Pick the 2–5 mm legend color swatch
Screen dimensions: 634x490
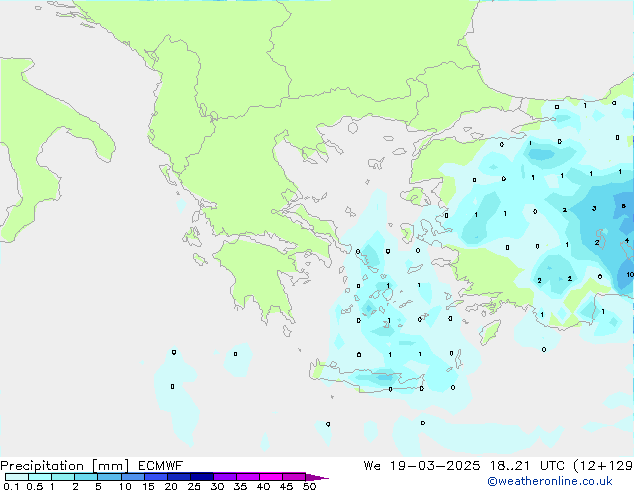(86, 477)
